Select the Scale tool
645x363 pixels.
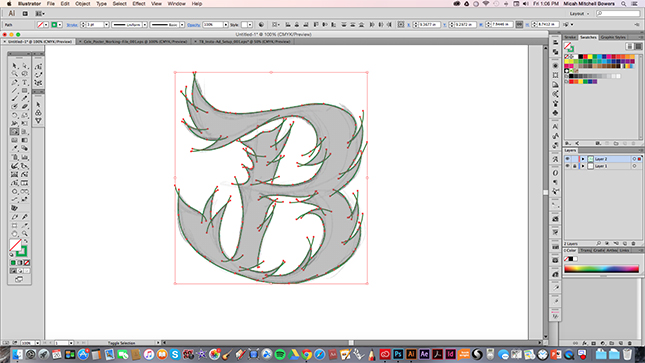click(25, 115)
